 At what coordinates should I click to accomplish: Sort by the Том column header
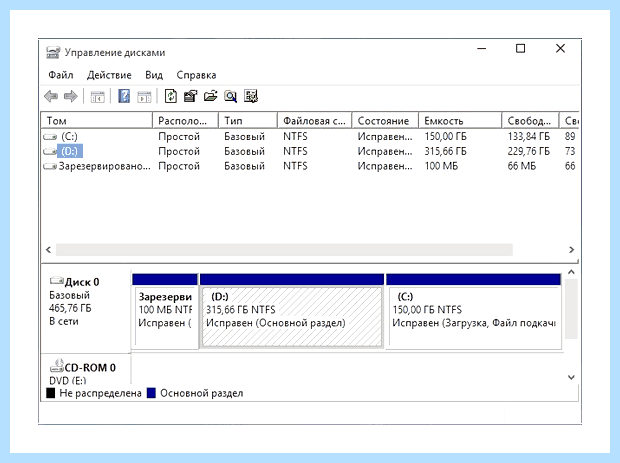pyautogui.click(x=96, y=121)
